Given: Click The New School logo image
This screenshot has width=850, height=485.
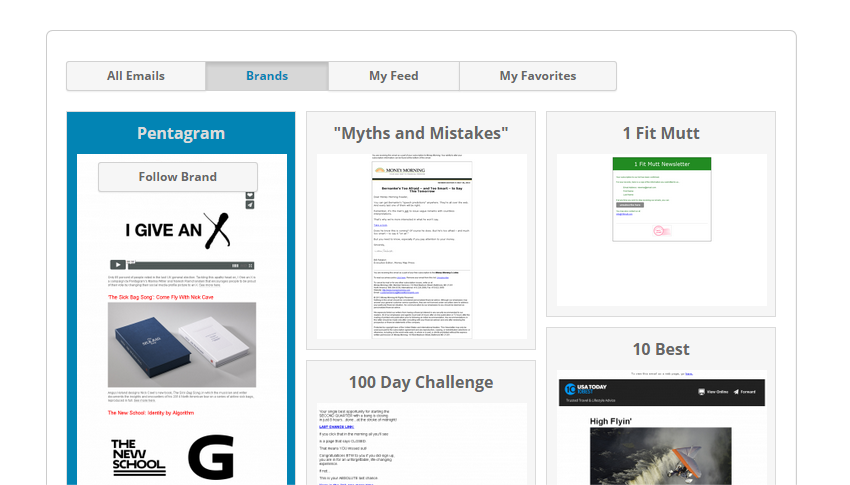Looking at the screenshot, I should [139, 457].
